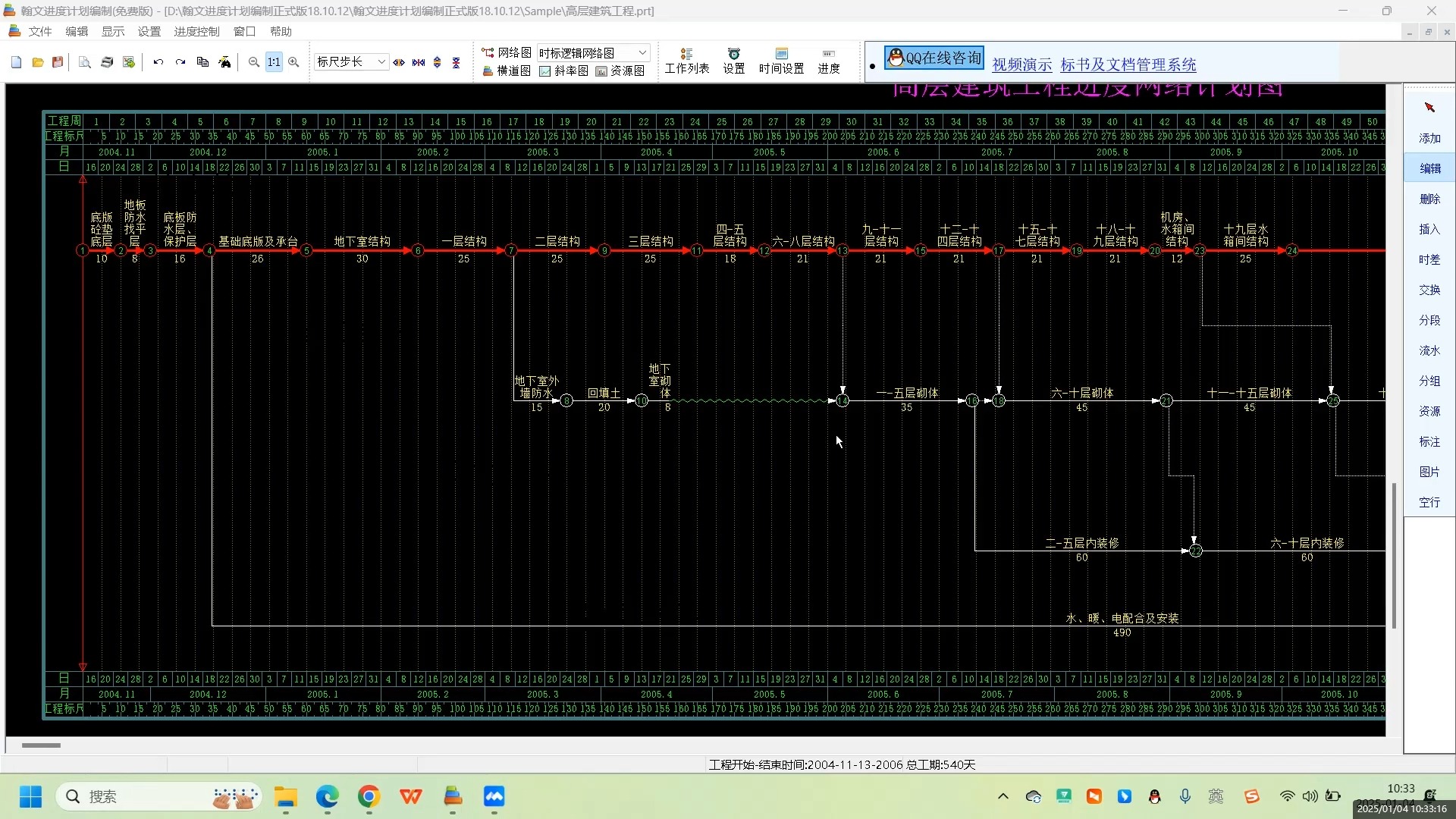Viewport: 1456px width, 819px height.
Task: Undo the last action
Action: tap(158, 62)
